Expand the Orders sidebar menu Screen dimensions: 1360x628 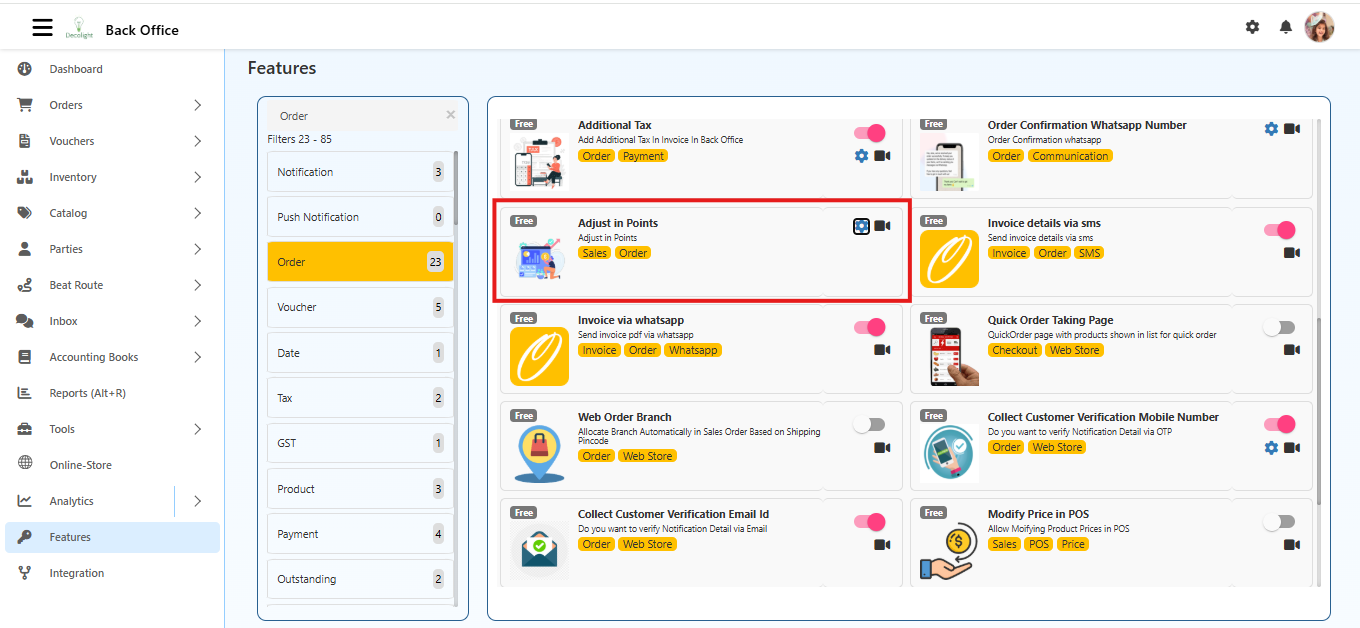(197, 105)
